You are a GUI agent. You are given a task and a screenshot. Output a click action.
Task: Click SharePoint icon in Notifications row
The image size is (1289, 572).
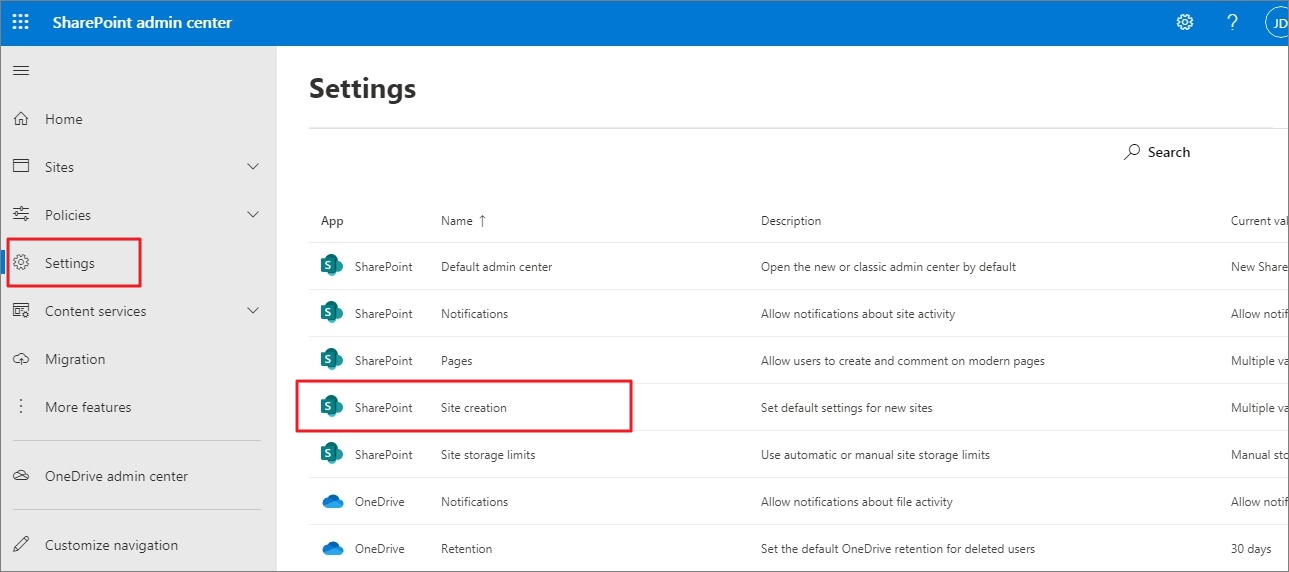point(331,313)
